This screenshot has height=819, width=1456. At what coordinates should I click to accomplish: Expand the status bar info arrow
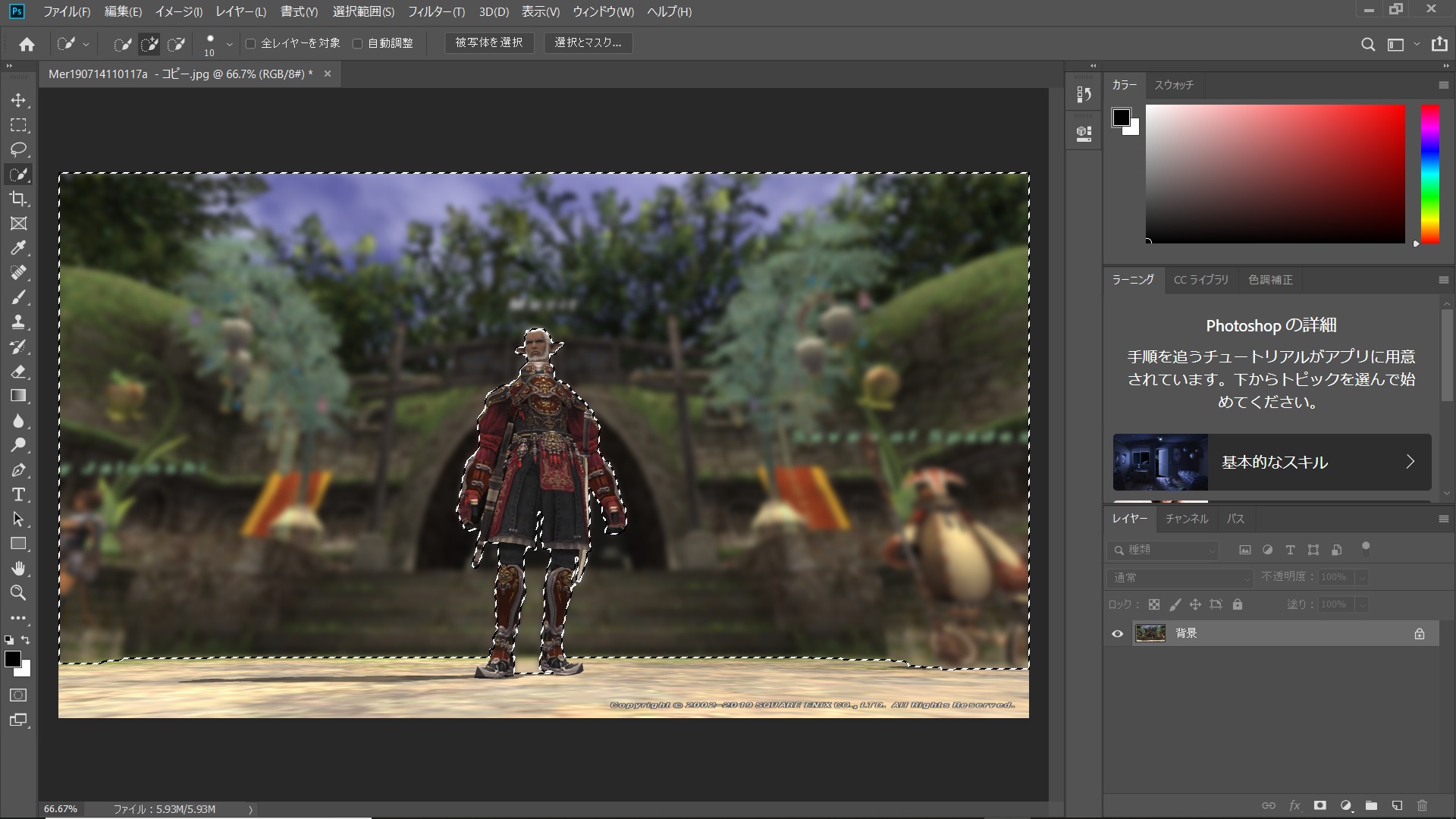[x=250, y=809]
